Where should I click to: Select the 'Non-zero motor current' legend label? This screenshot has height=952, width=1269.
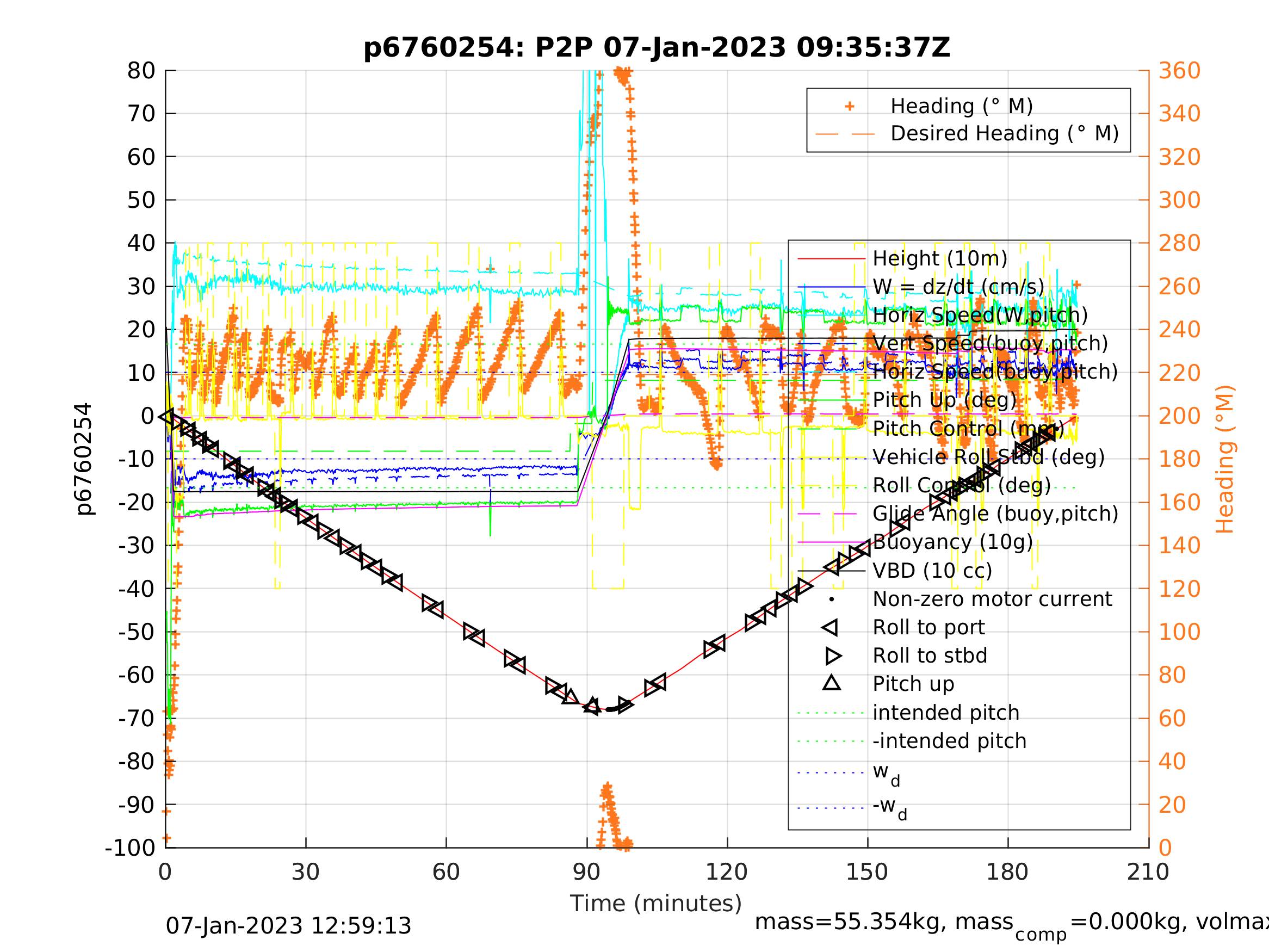pyautogui.click(x=992, y=599)
